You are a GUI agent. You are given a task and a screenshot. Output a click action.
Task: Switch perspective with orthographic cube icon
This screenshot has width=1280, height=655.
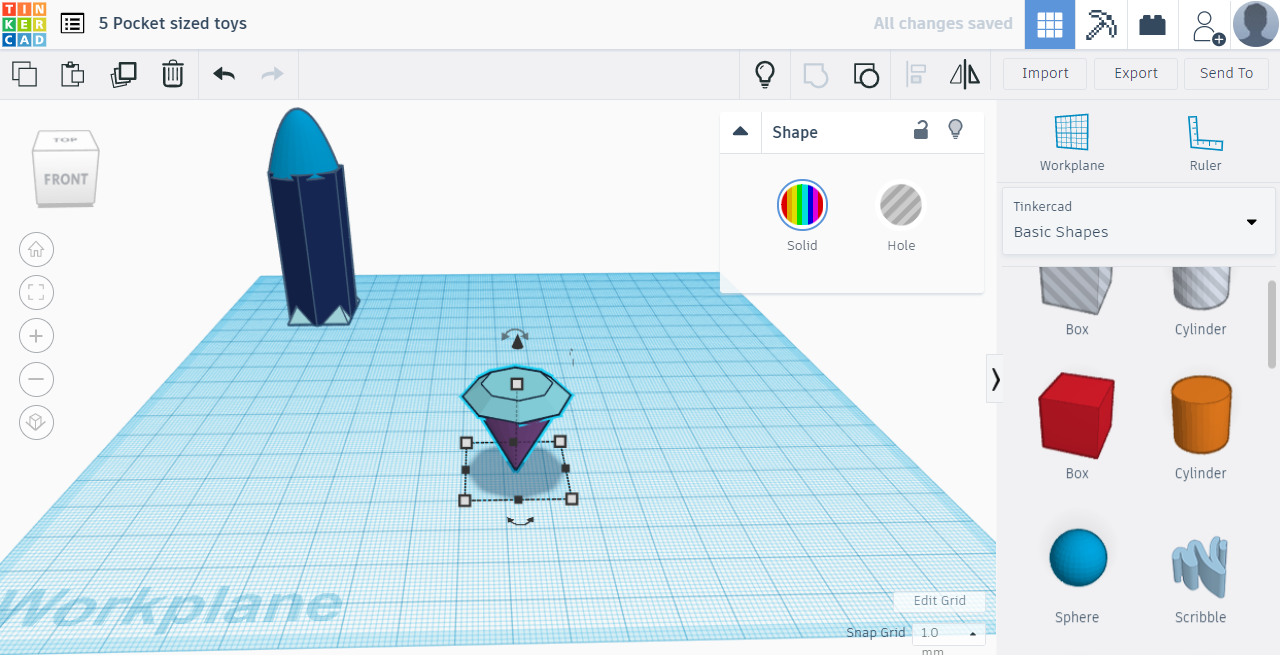[37, 423]
